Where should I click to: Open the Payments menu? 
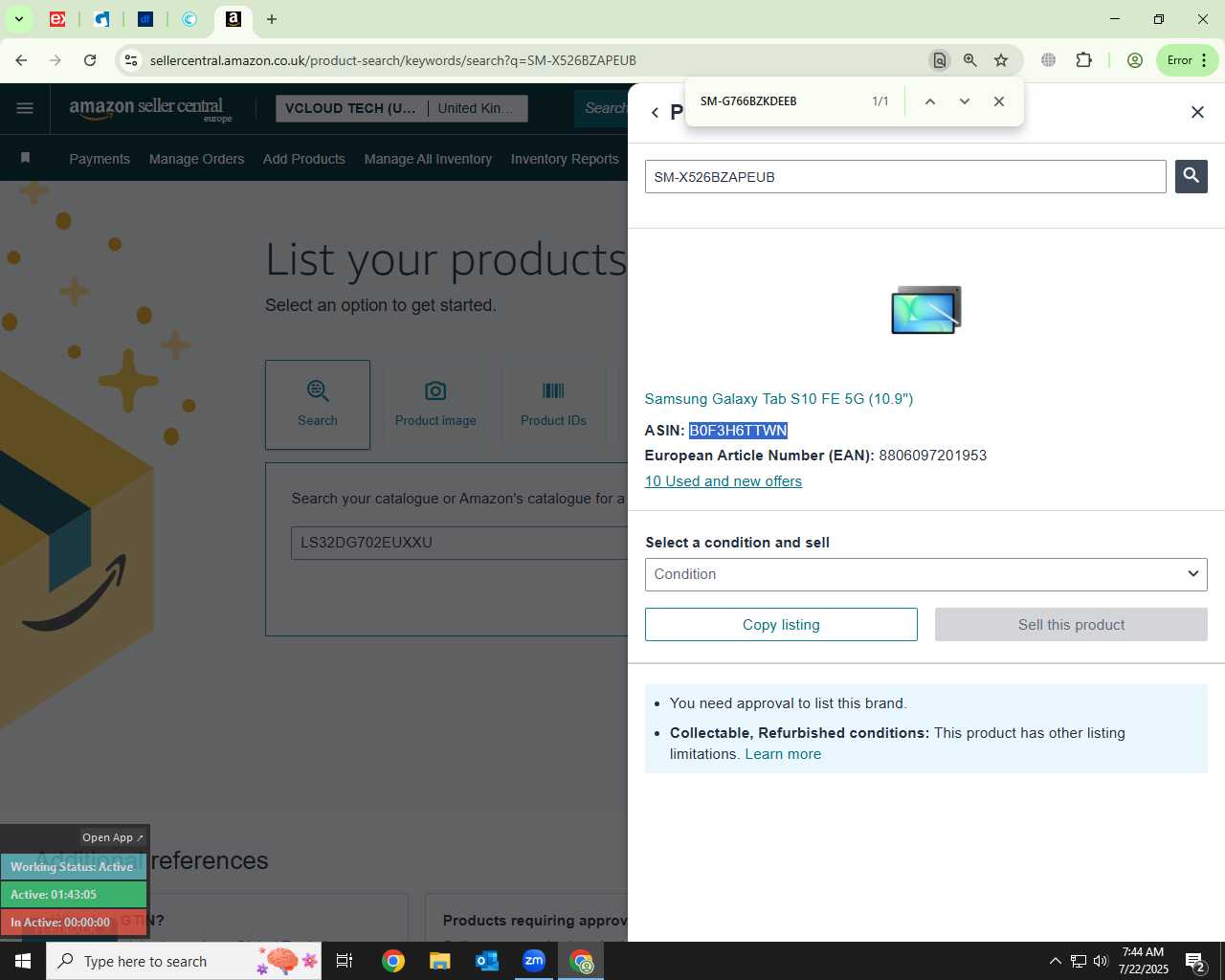coord(100,159)
